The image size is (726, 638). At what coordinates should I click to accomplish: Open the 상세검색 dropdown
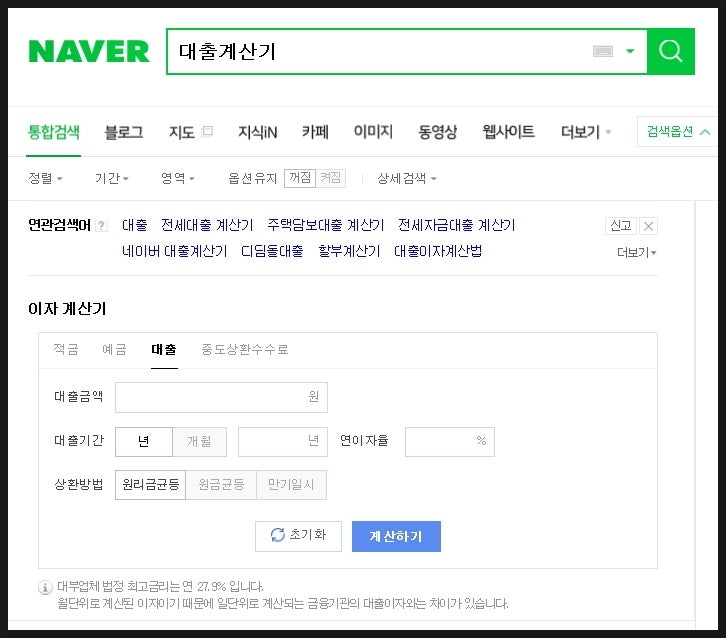[407, 178]
